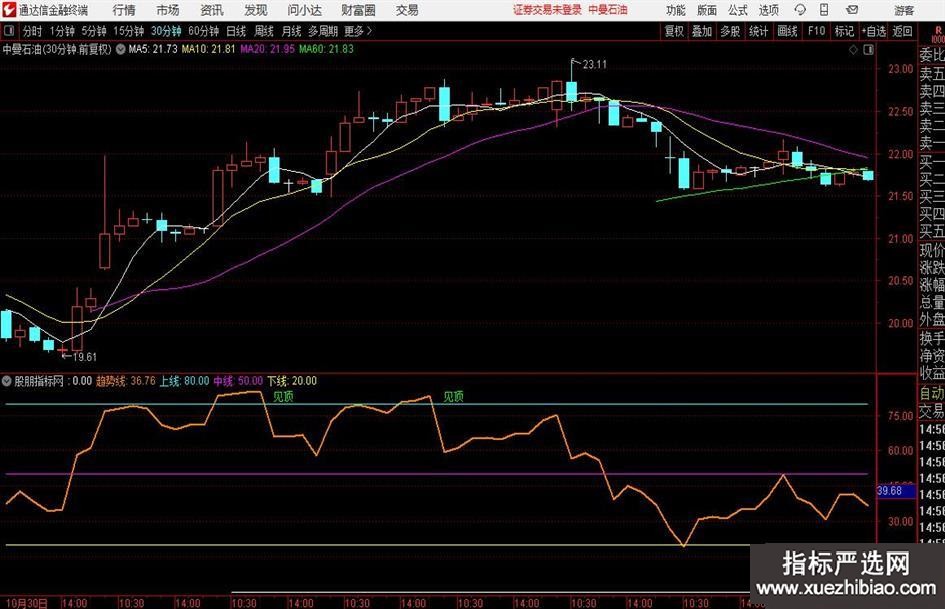The width and height of the screenshot is (945, 609).
Task: Switch to 5分钟 period tab
Action: (x=94, y=31)
